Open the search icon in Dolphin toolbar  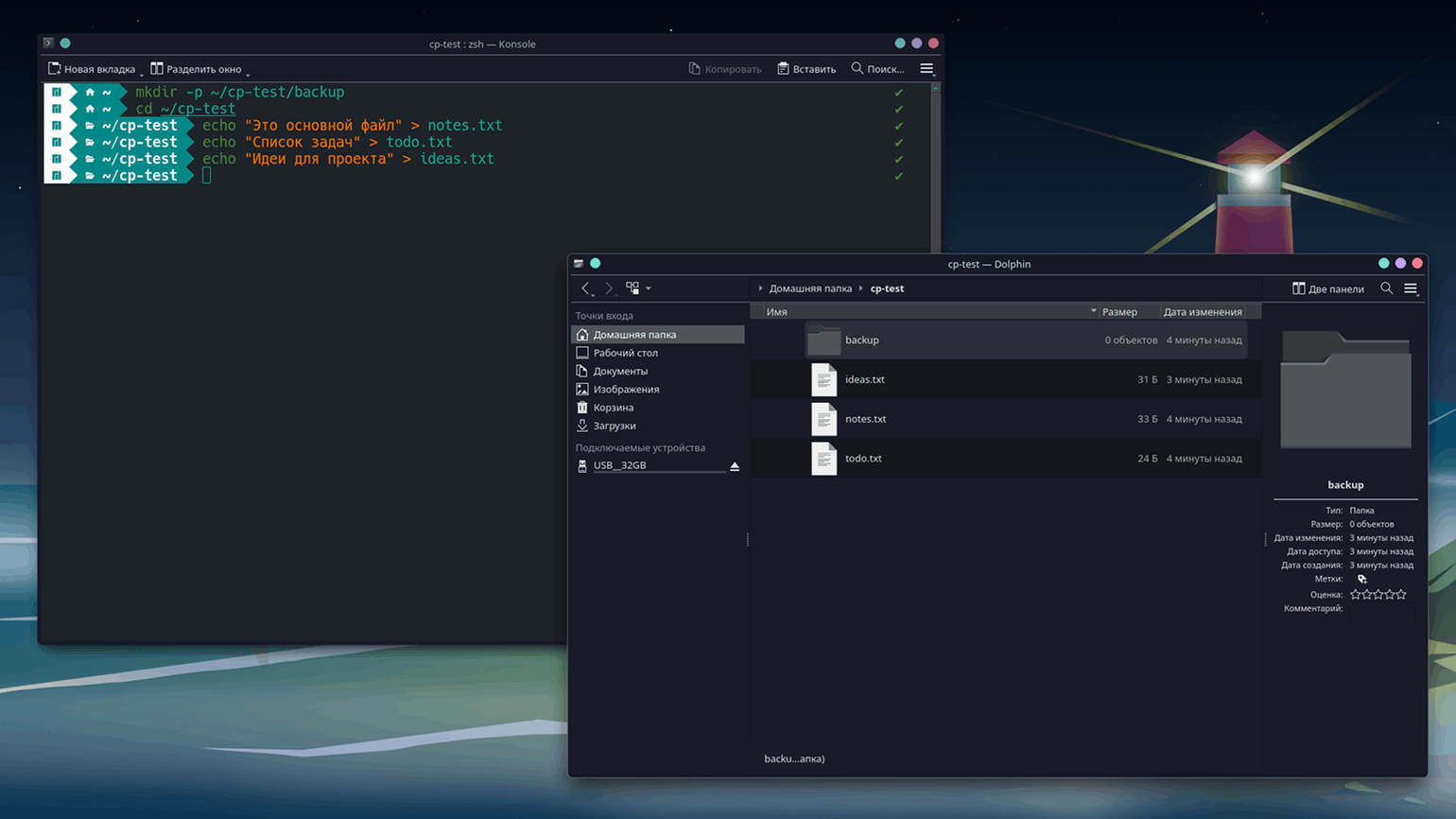1386,288
